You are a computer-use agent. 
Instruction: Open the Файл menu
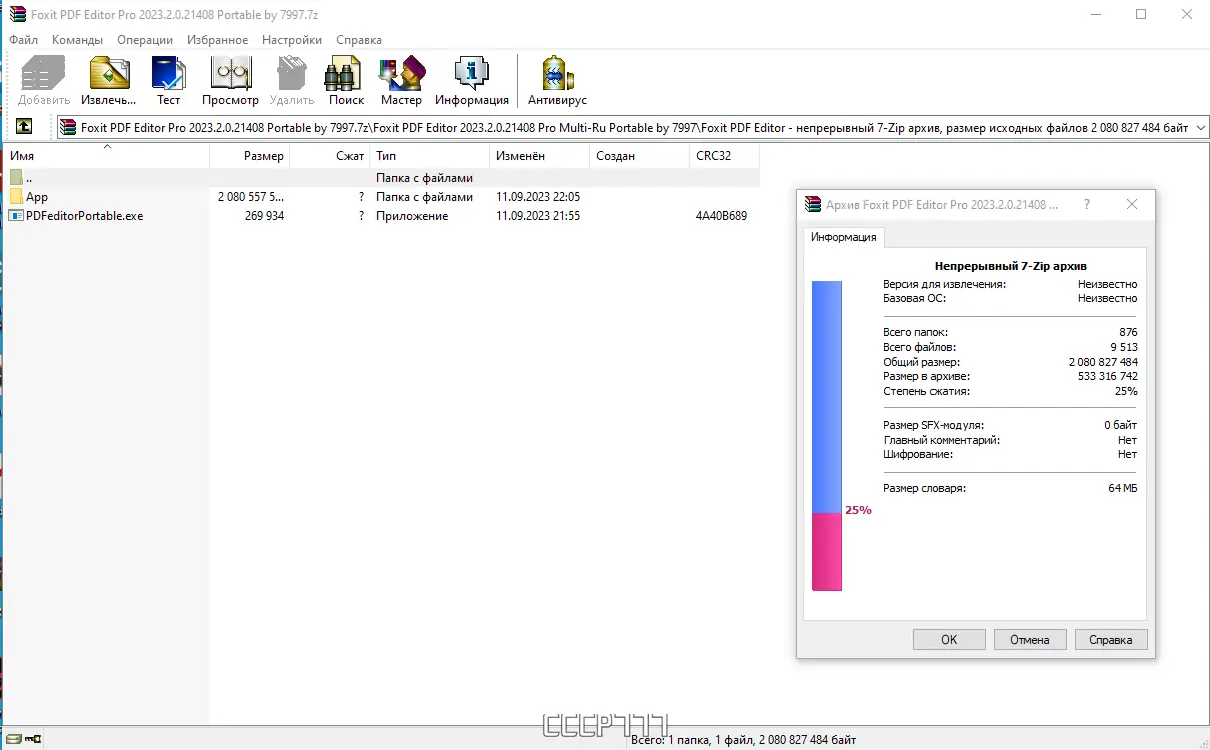(24, 40)
